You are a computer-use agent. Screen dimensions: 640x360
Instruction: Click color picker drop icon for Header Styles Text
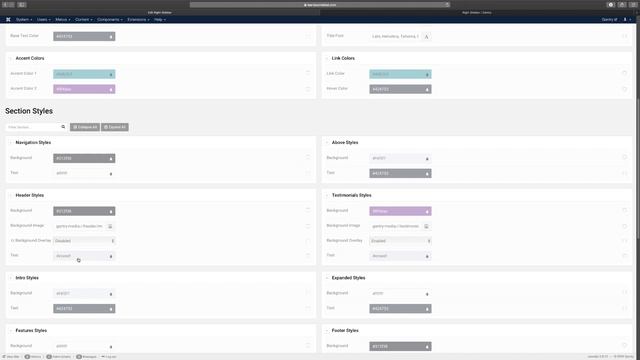(111, 256)
